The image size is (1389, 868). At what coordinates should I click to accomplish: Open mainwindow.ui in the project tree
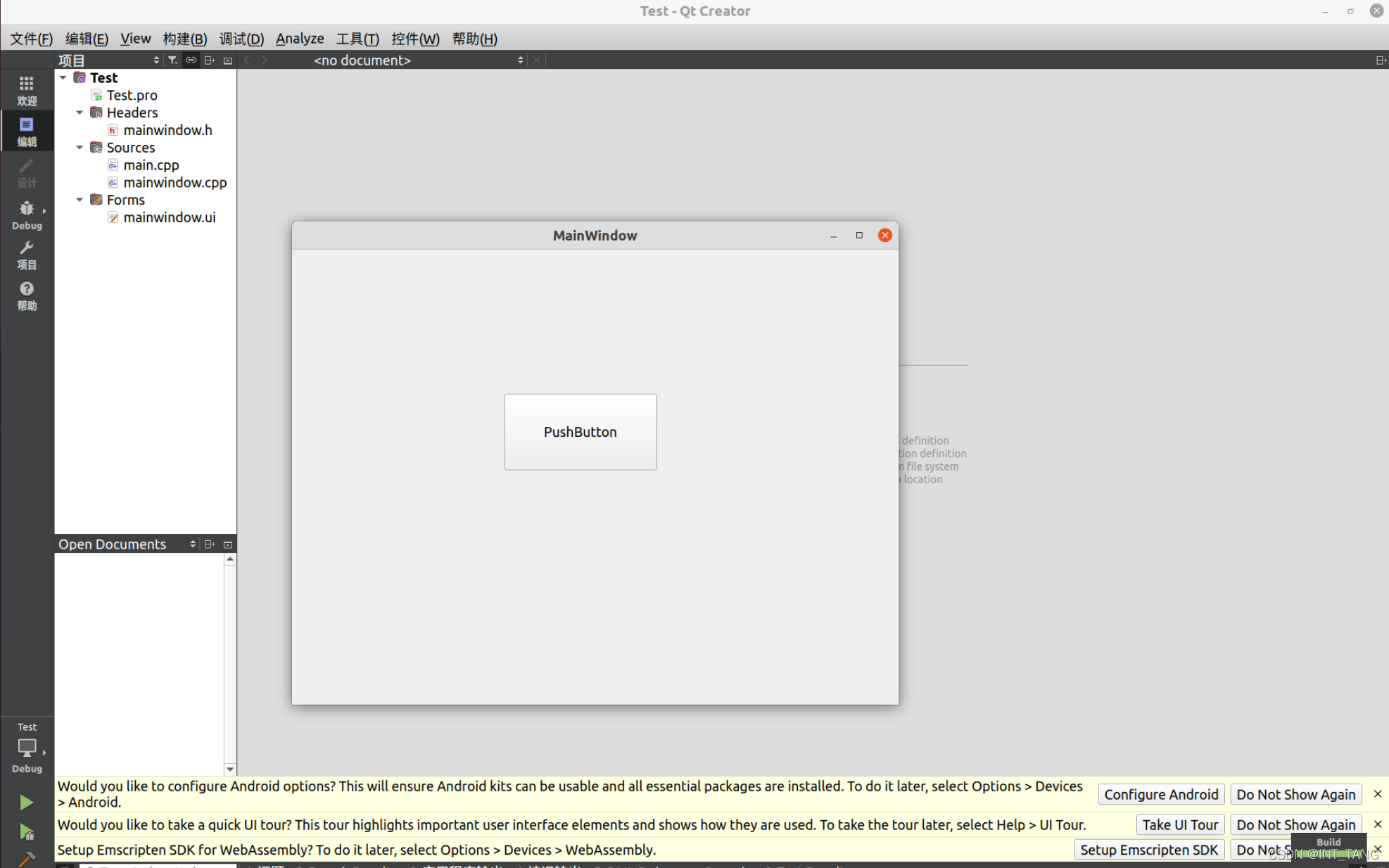click(169, 217)
